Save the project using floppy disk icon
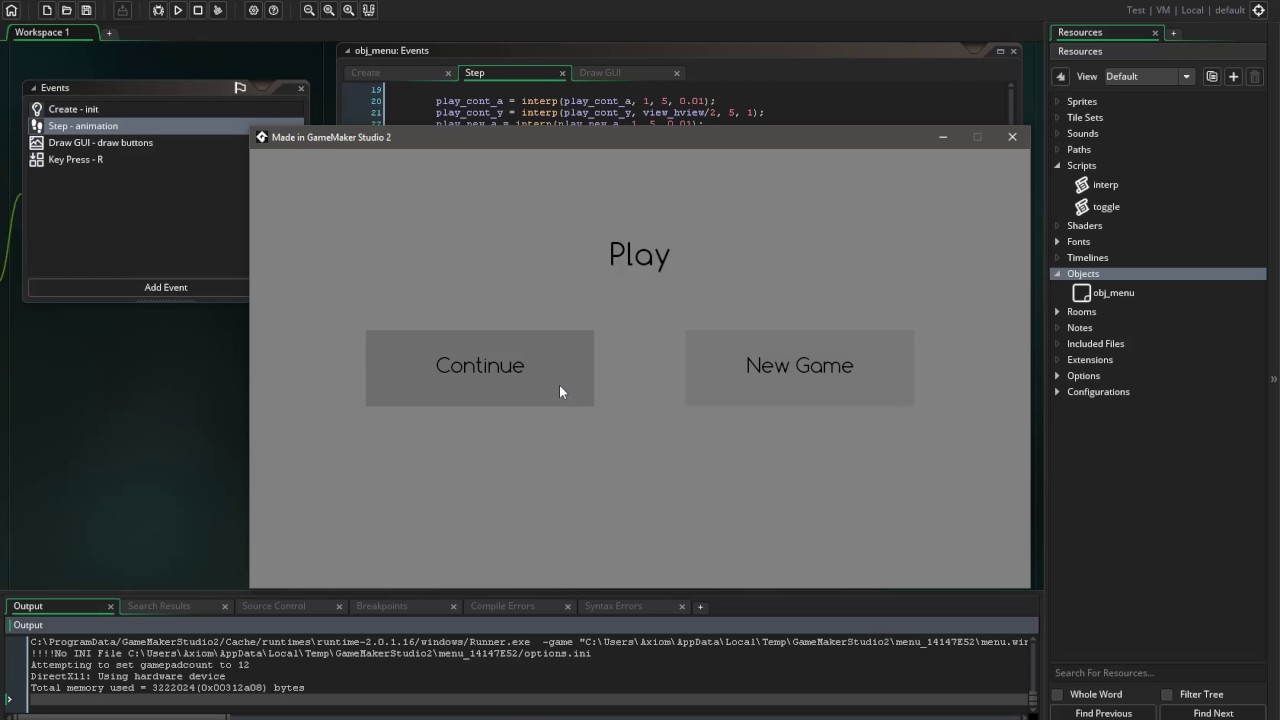 [x=87, y=10]
